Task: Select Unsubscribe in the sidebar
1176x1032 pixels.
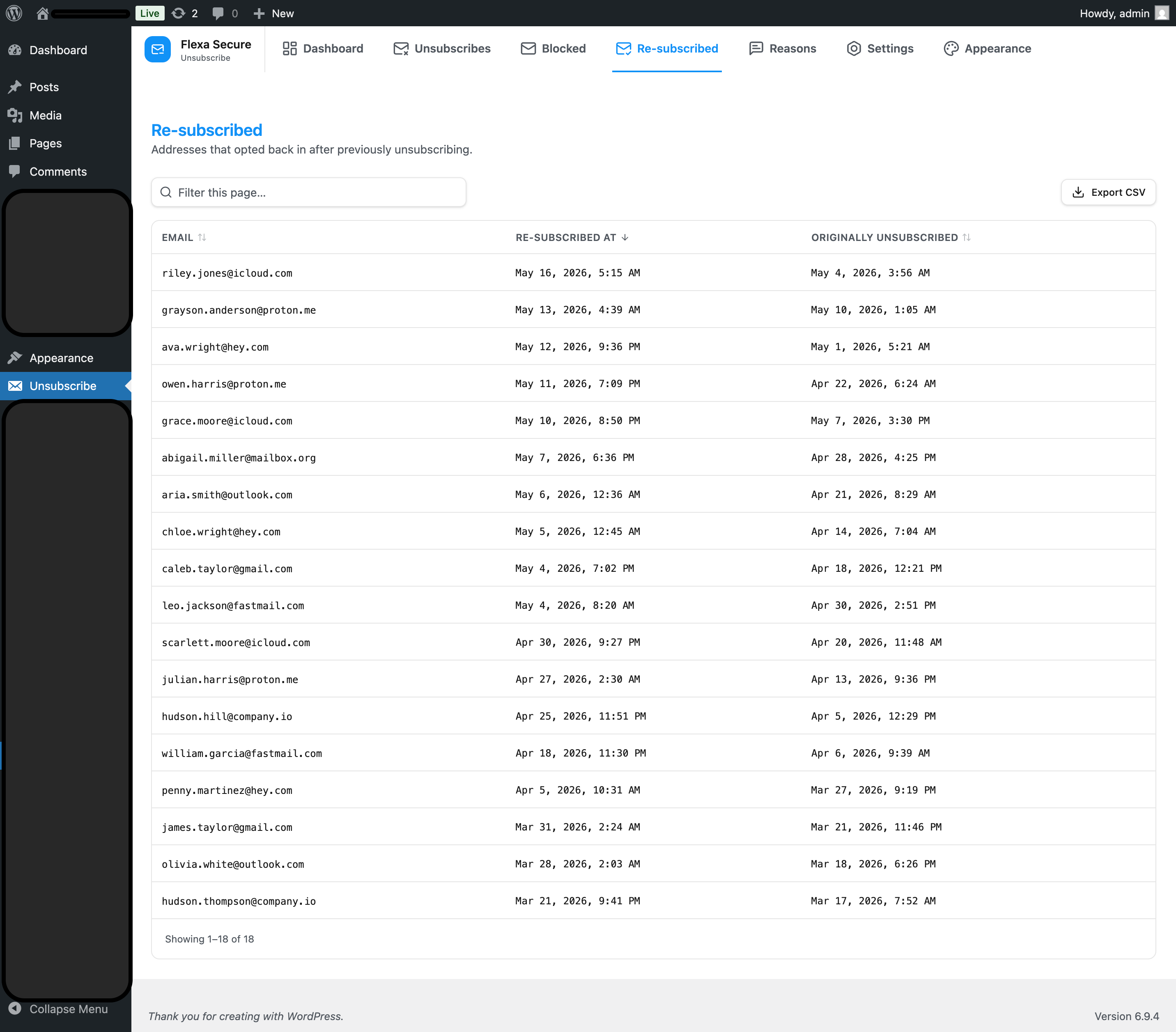Action: click(63, 386)
